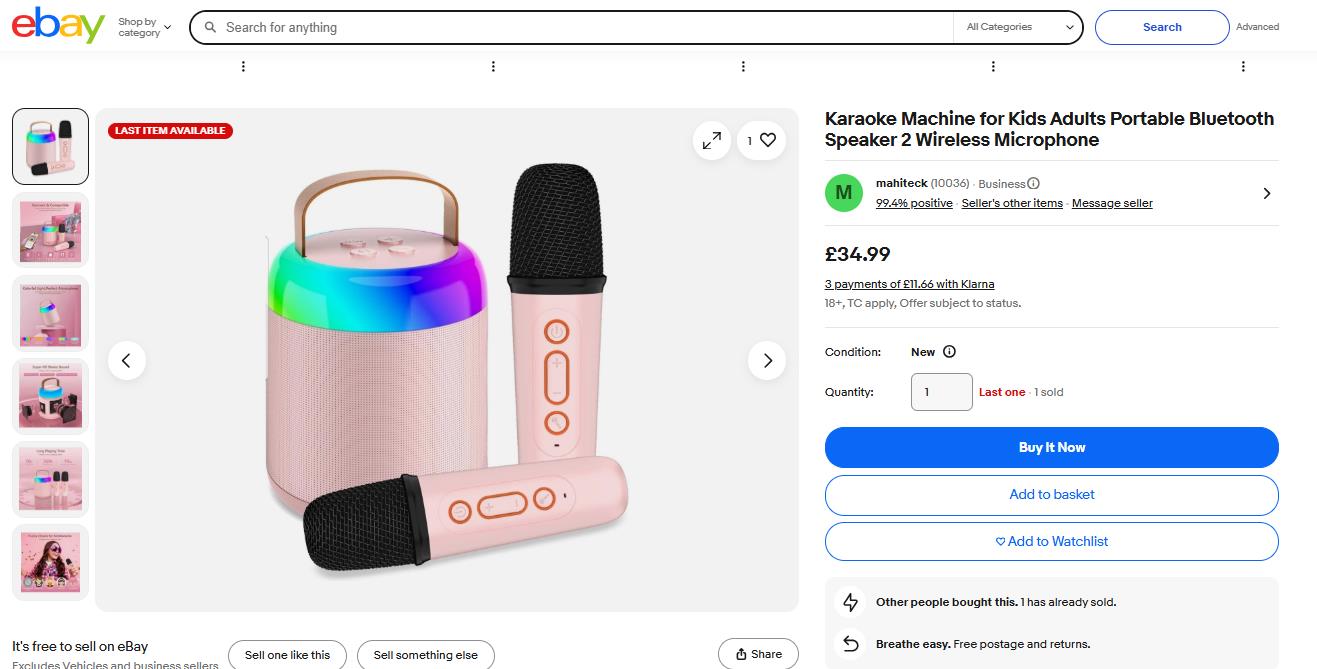Click the Add to Watchlist button
Image resolution: width=1317 pixels, height=669 pixels.
tap(1051, 541)
